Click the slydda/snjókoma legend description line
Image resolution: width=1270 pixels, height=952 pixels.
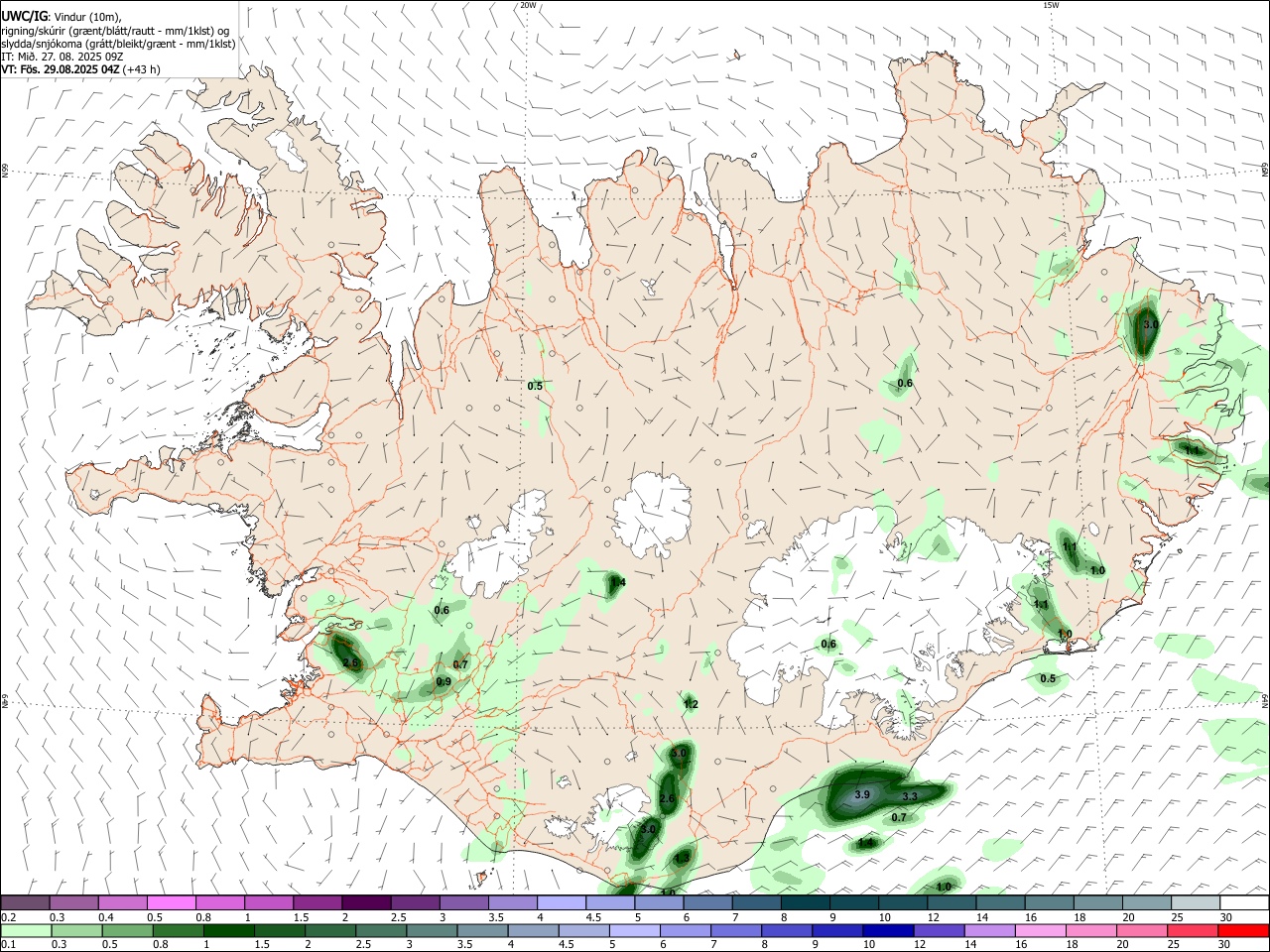pyautogui.click(x=118, y=44)
